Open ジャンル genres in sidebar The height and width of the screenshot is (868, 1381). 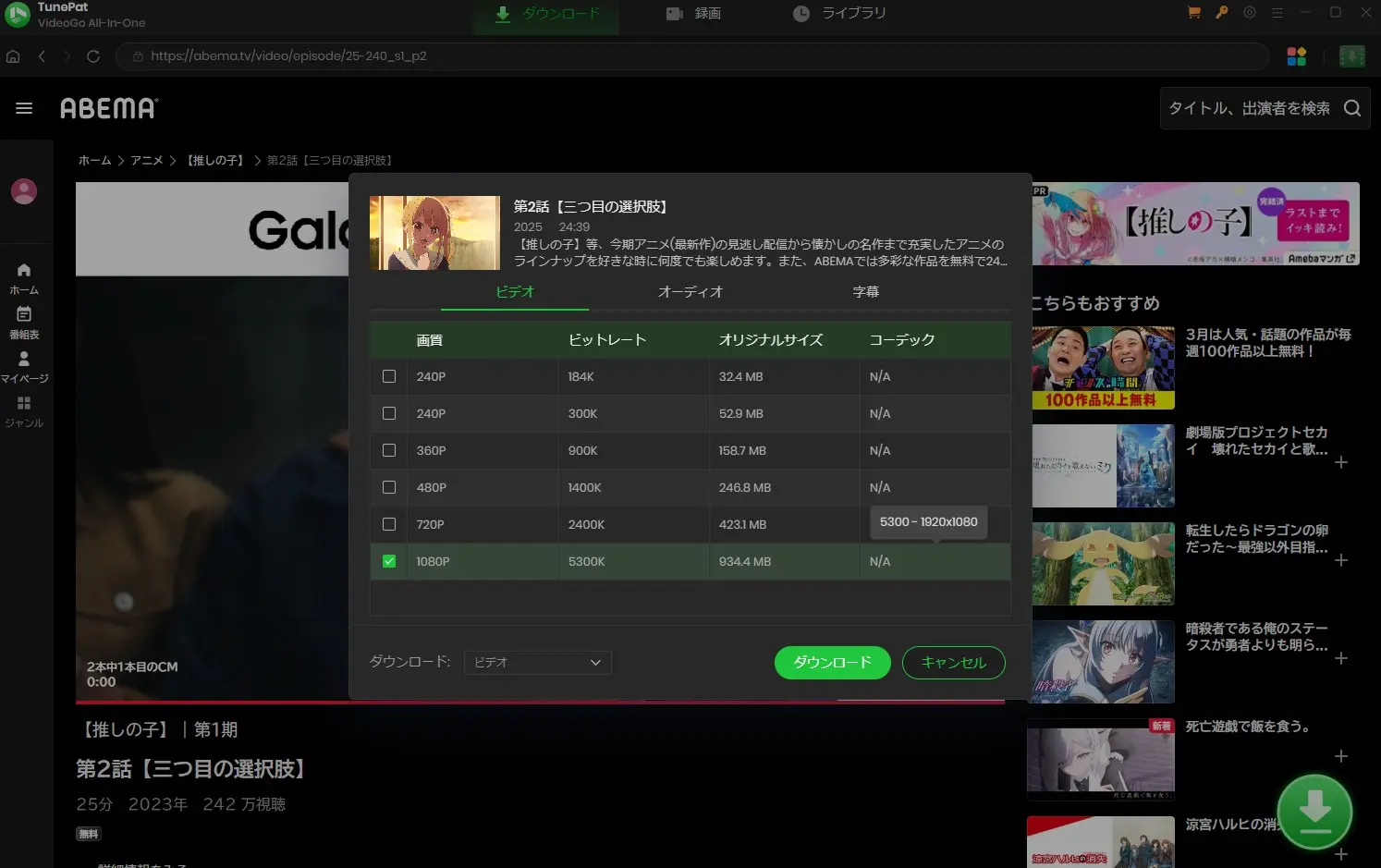[x=24, y=411]
